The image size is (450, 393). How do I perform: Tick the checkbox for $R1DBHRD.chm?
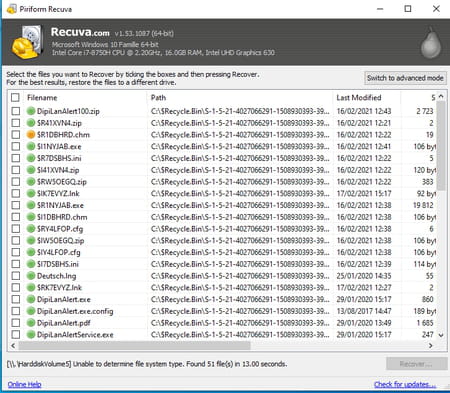(16, 135)
